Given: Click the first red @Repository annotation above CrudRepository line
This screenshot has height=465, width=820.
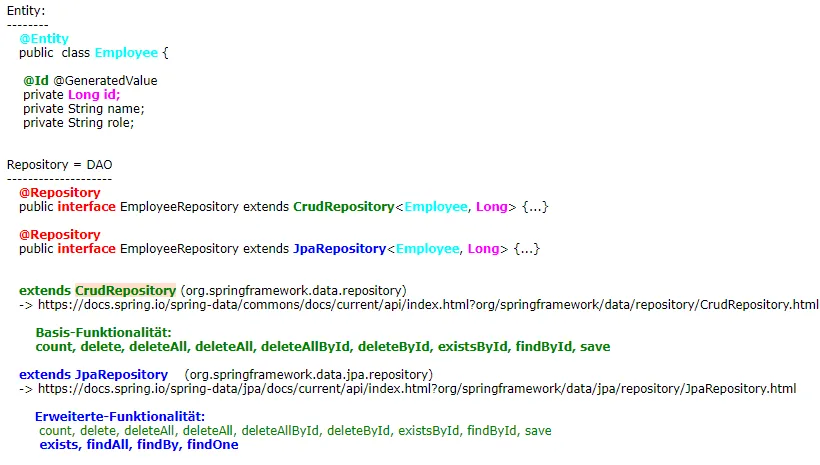Looking at the screenshot, I should [x=60, y=193].
